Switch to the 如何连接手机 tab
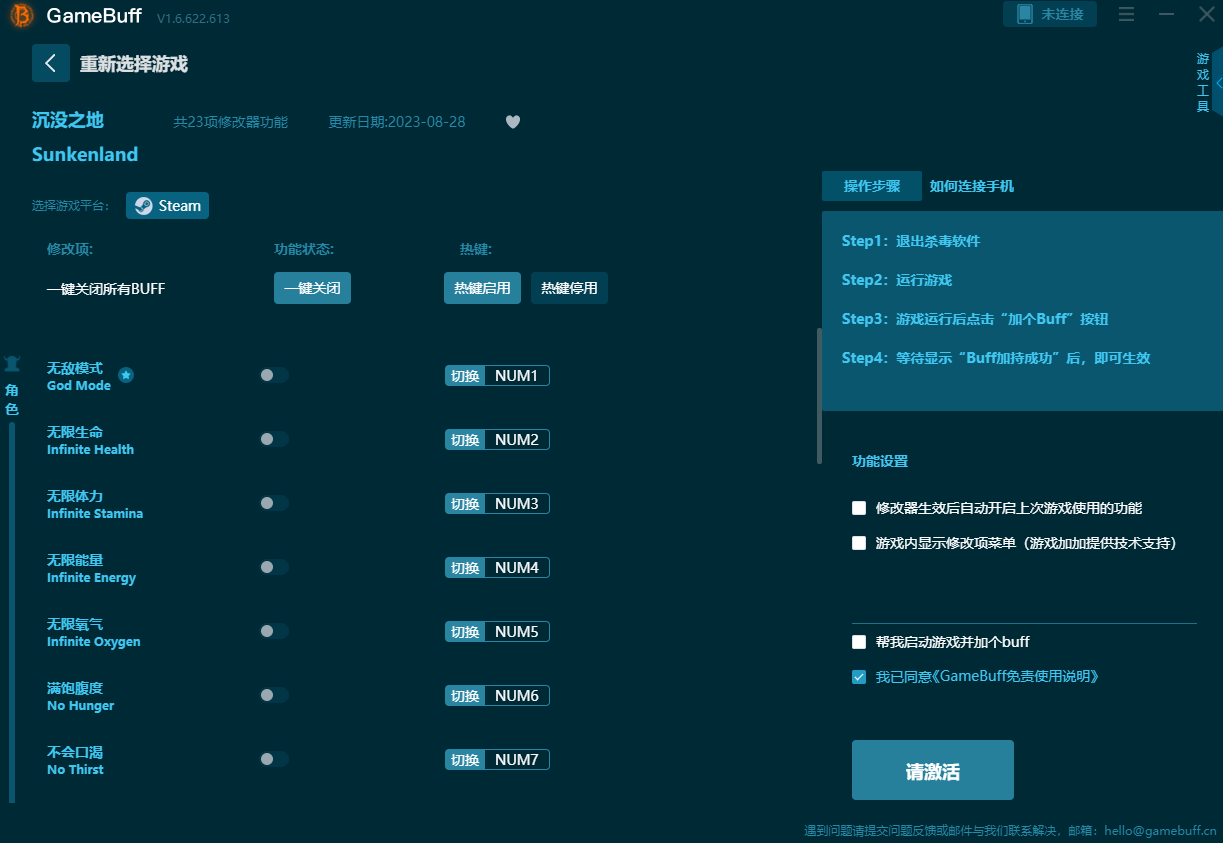Viewport: 1223px width, 843px height. [972, 186]
